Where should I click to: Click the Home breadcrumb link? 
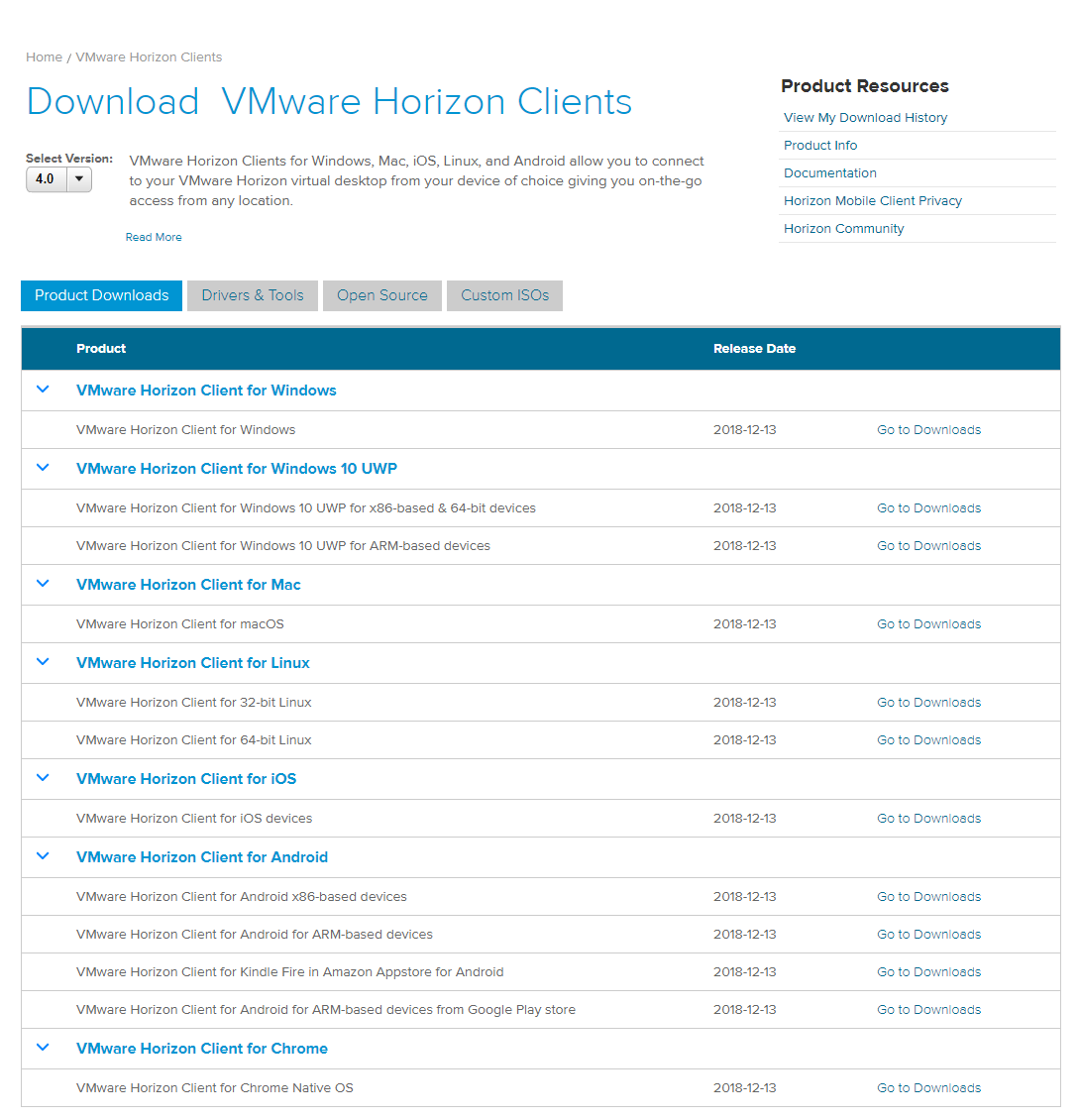pyautogui.click(x=45, y=57)
